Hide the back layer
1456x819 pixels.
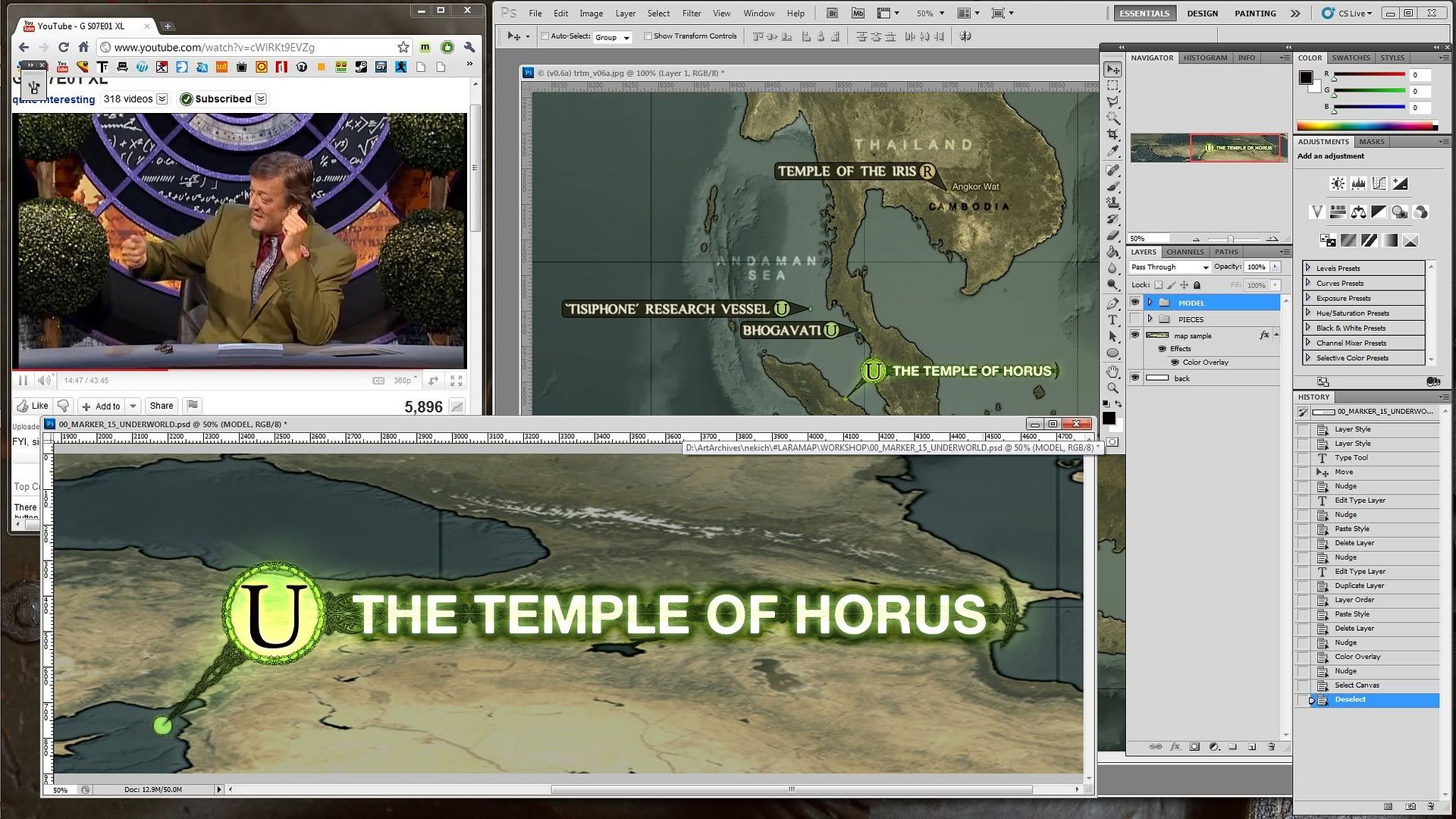tap(1135, 378)
